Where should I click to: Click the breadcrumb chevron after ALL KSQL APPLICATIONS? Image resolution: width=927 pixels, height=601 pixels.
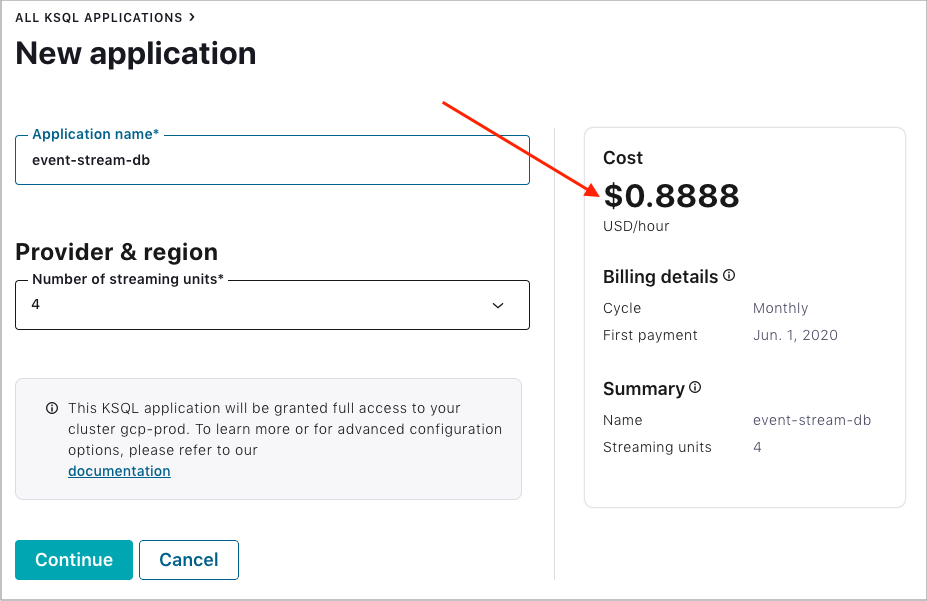[192, 17]
